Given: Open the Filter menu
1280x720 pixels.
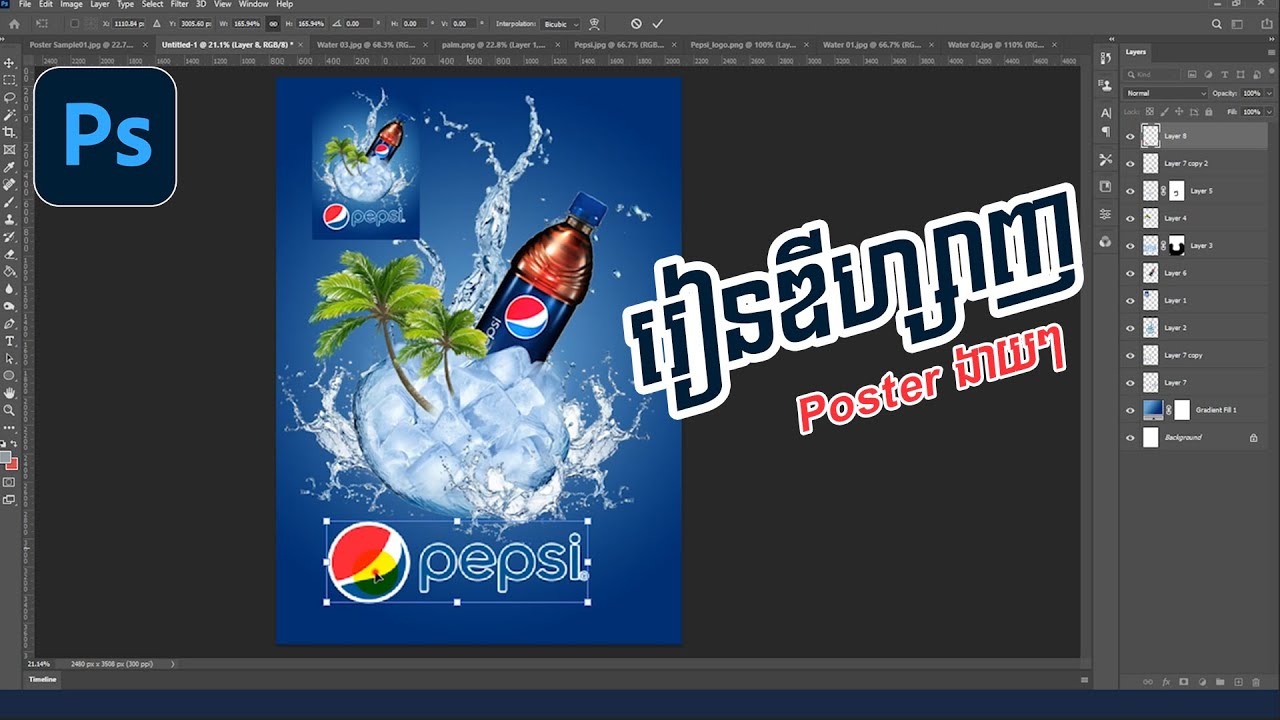Looking at the screenshot, I should point(179,5).
